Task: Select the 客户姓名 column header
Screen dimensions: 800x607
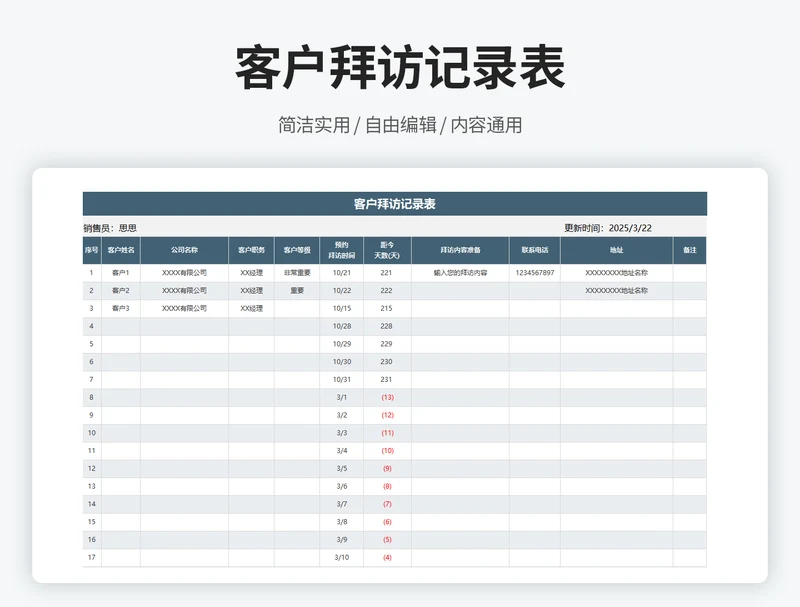Action: click(x=121, y=250)
